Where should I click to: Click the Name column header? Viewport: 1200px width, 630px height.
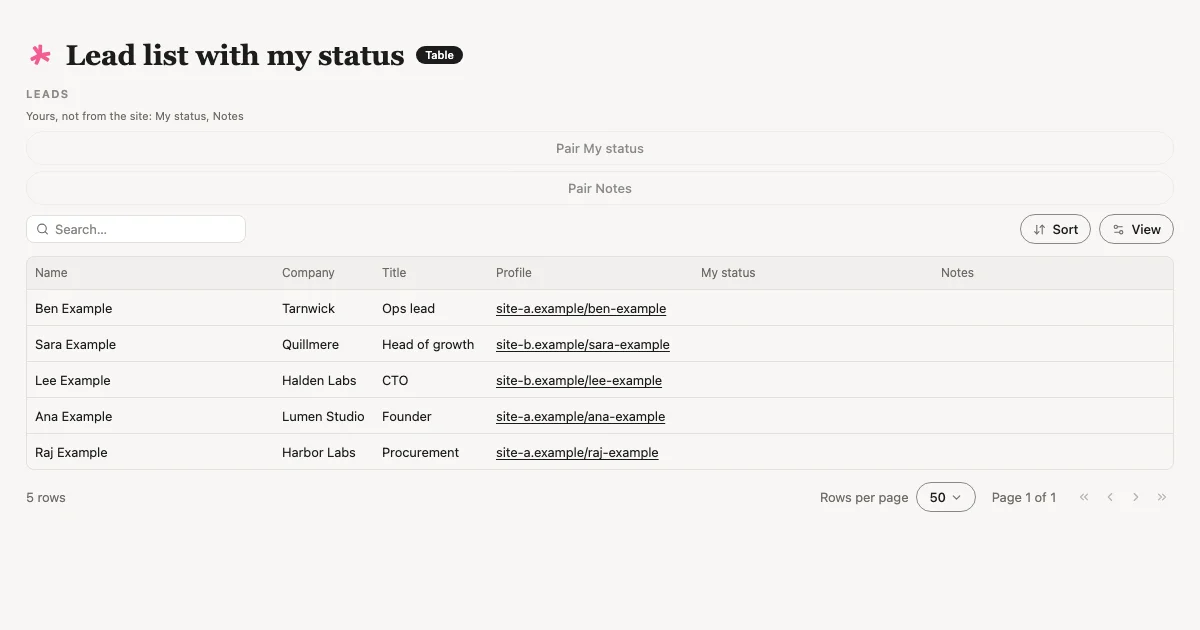[x=51, y=272]
